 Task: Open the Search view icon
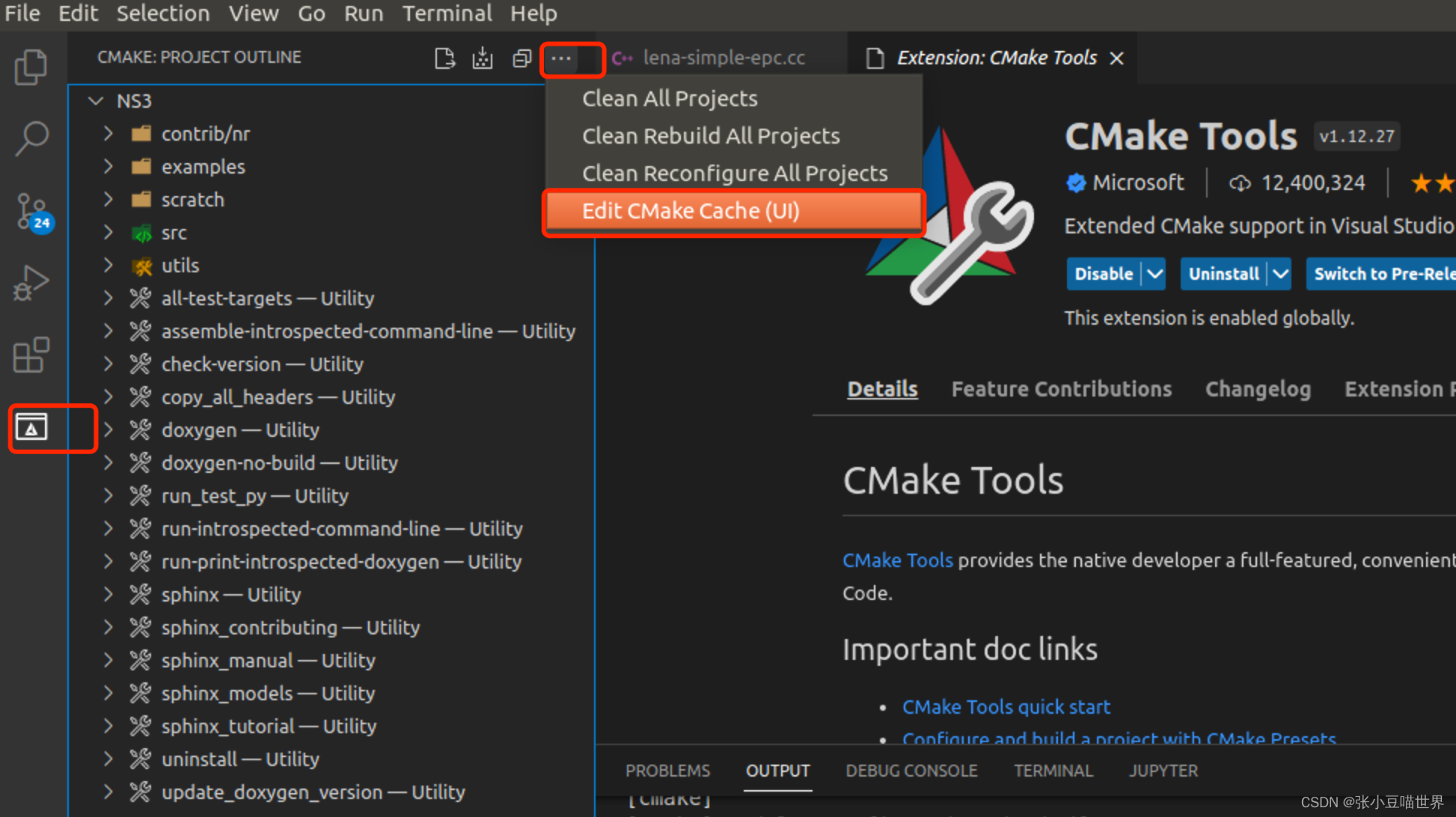31,138
